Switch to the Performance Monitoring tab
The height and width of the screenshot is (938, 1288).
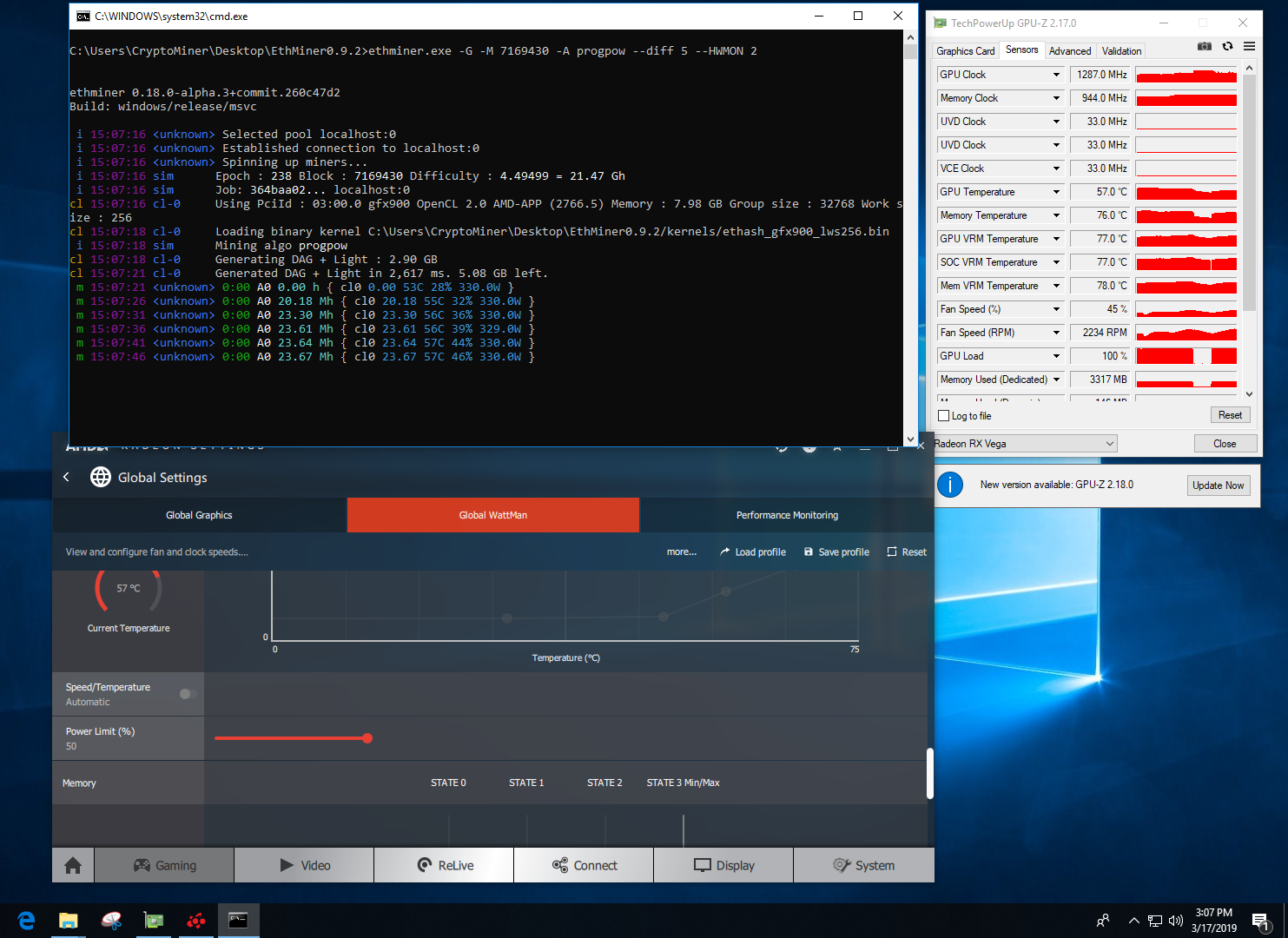pyautogui.click(x=787, y=515)
